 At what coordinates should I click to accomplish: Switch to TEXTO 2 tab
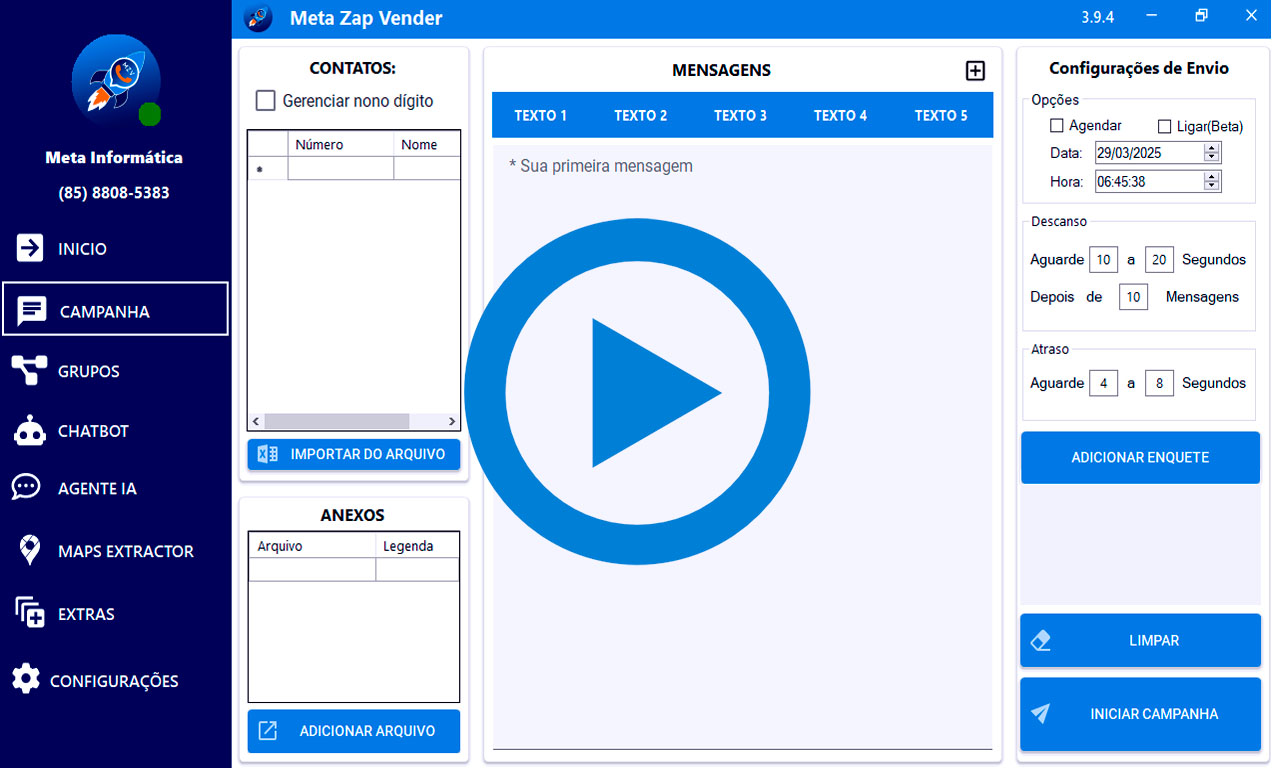[641, 115]
